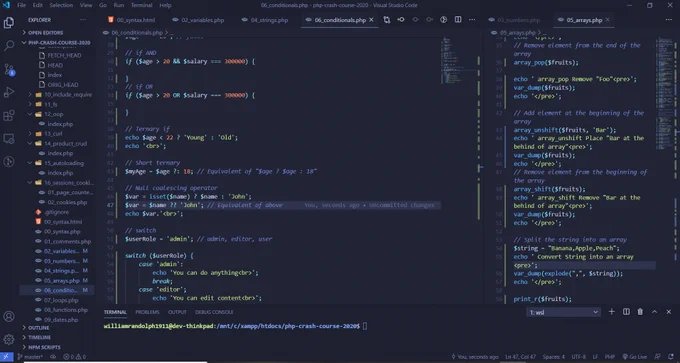Switch to the 00_syntax.html tab

point(131,20)
